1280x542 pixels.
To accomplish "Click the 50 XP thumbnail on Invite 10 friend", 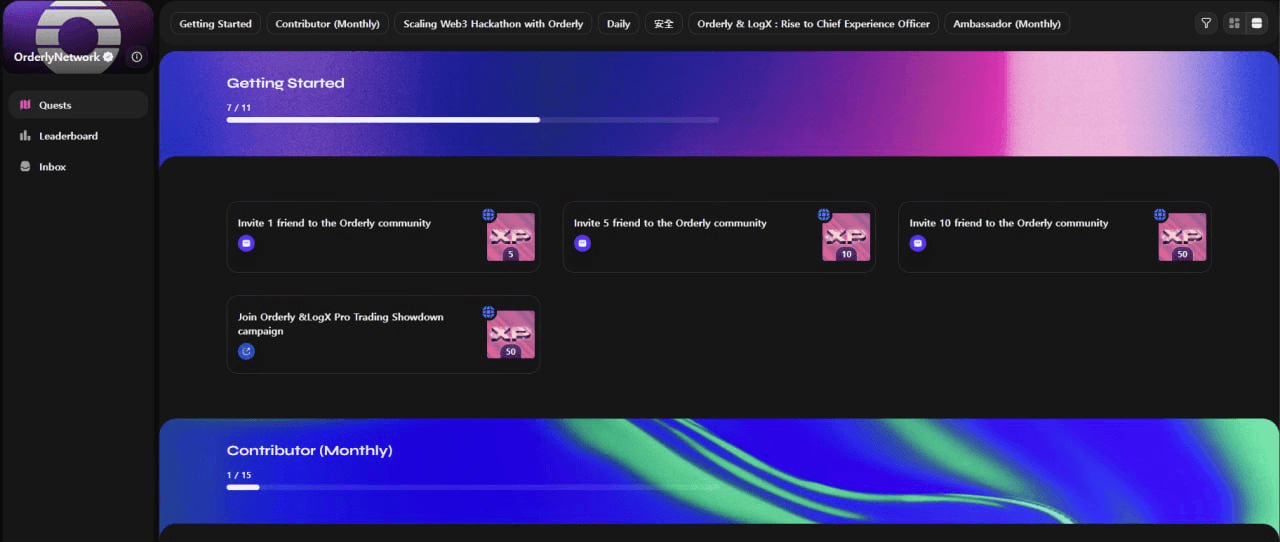I will pyautogui.click(x=1183, y=238).
